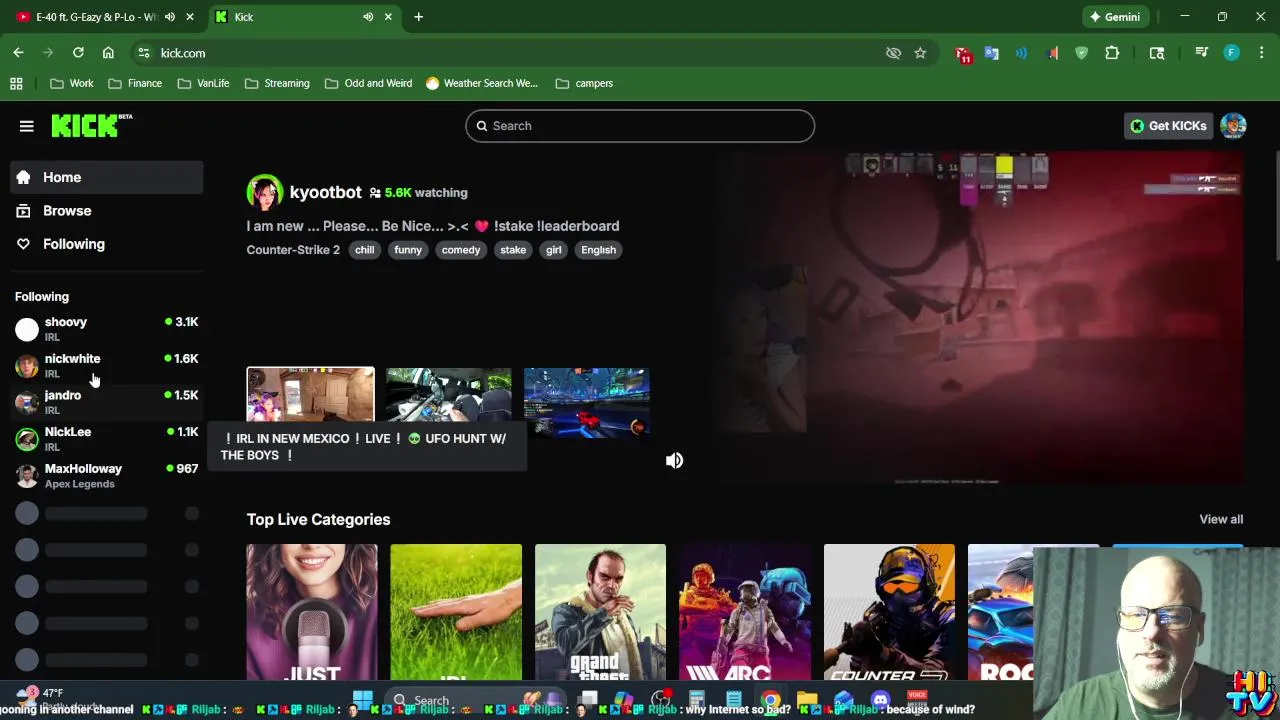Image resolution: width=1280 pixels, height=720 pixels.
Task: Open the Following page in sidebar
Action: coord(107,244)
